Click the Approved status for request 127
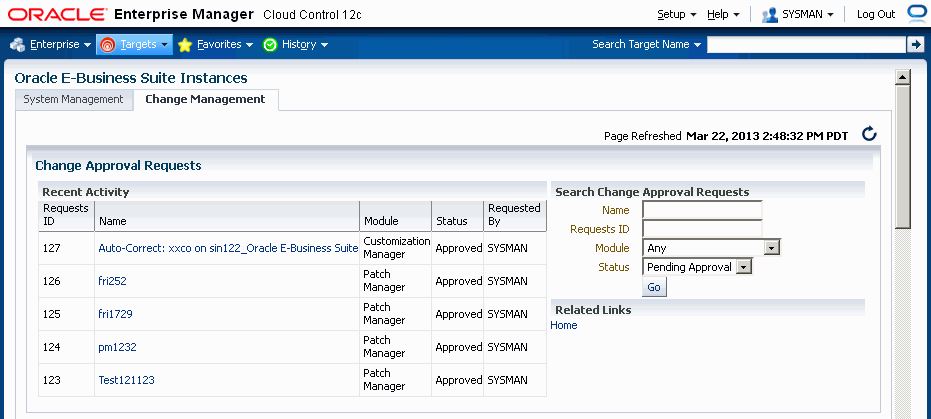This screenshot has width=931, height=419. [458, 248]
